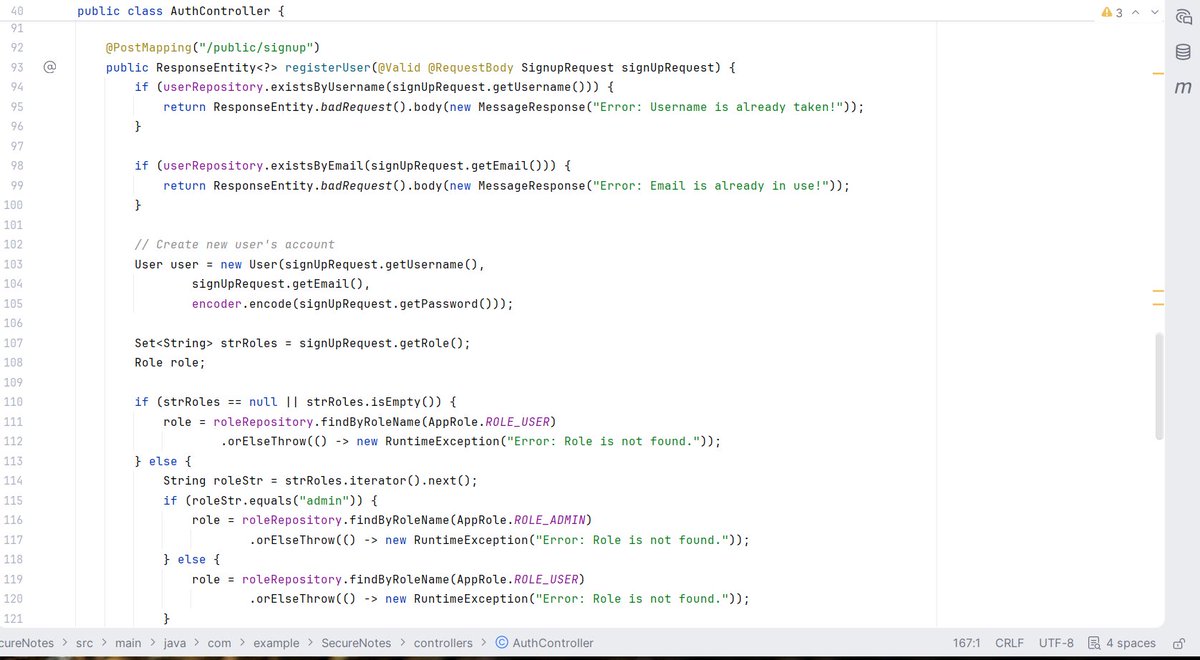Click strRoles.iterator().next() expression
This screenshot has height=660, width=1200.
(x=378, y=481)
